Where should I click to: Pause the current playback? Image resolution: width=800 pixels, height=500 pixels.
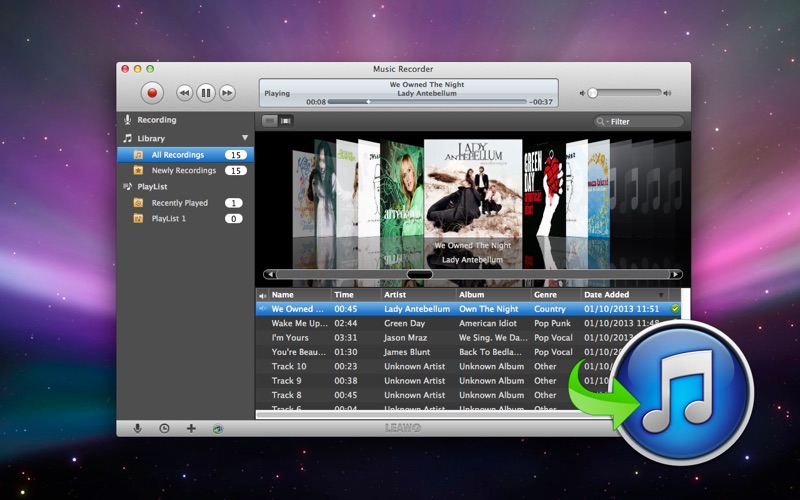[206, 93]
